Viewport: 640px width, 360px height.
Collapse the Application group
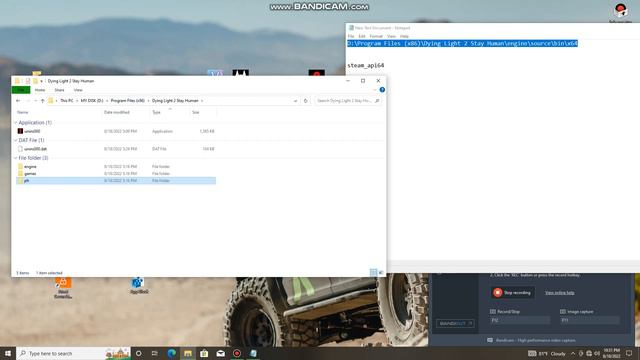16,122
